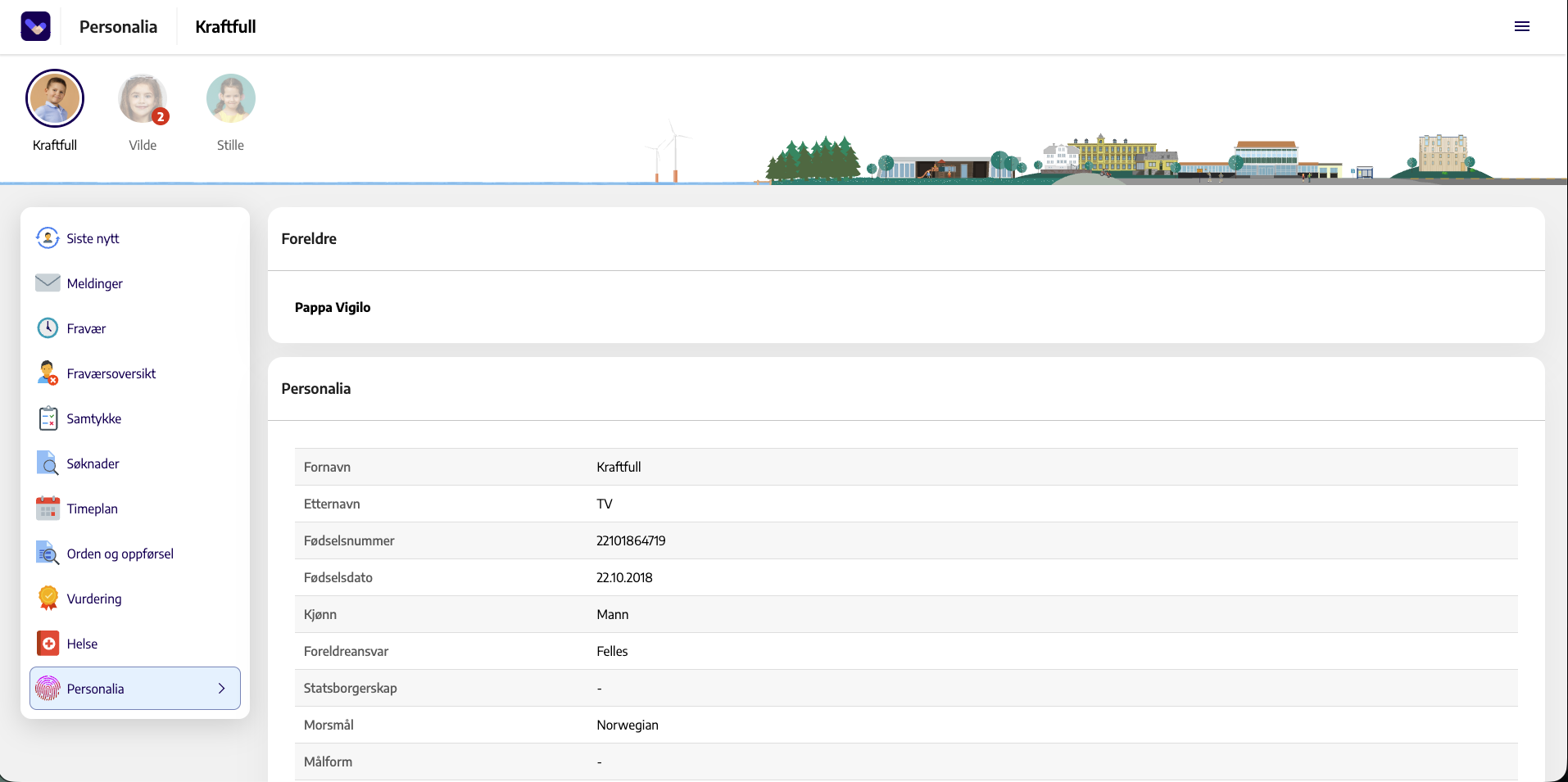Click the Statsborgerskap row label
The image size is (1568, 782).
[x=350, y=688]
